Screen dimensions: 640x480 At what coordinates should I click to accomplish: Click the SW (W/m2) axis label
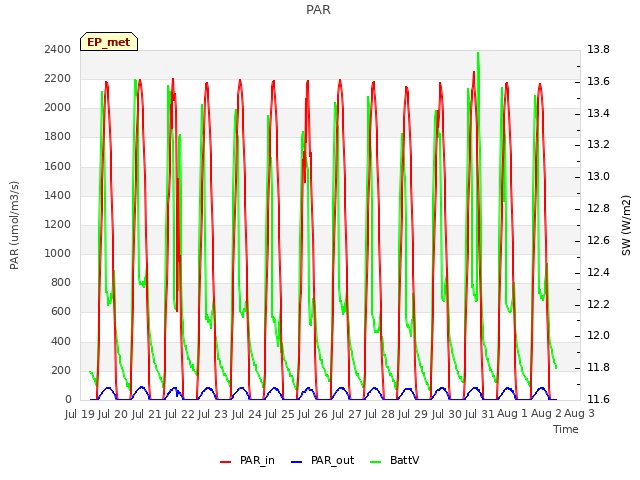(x=626, y=225)
